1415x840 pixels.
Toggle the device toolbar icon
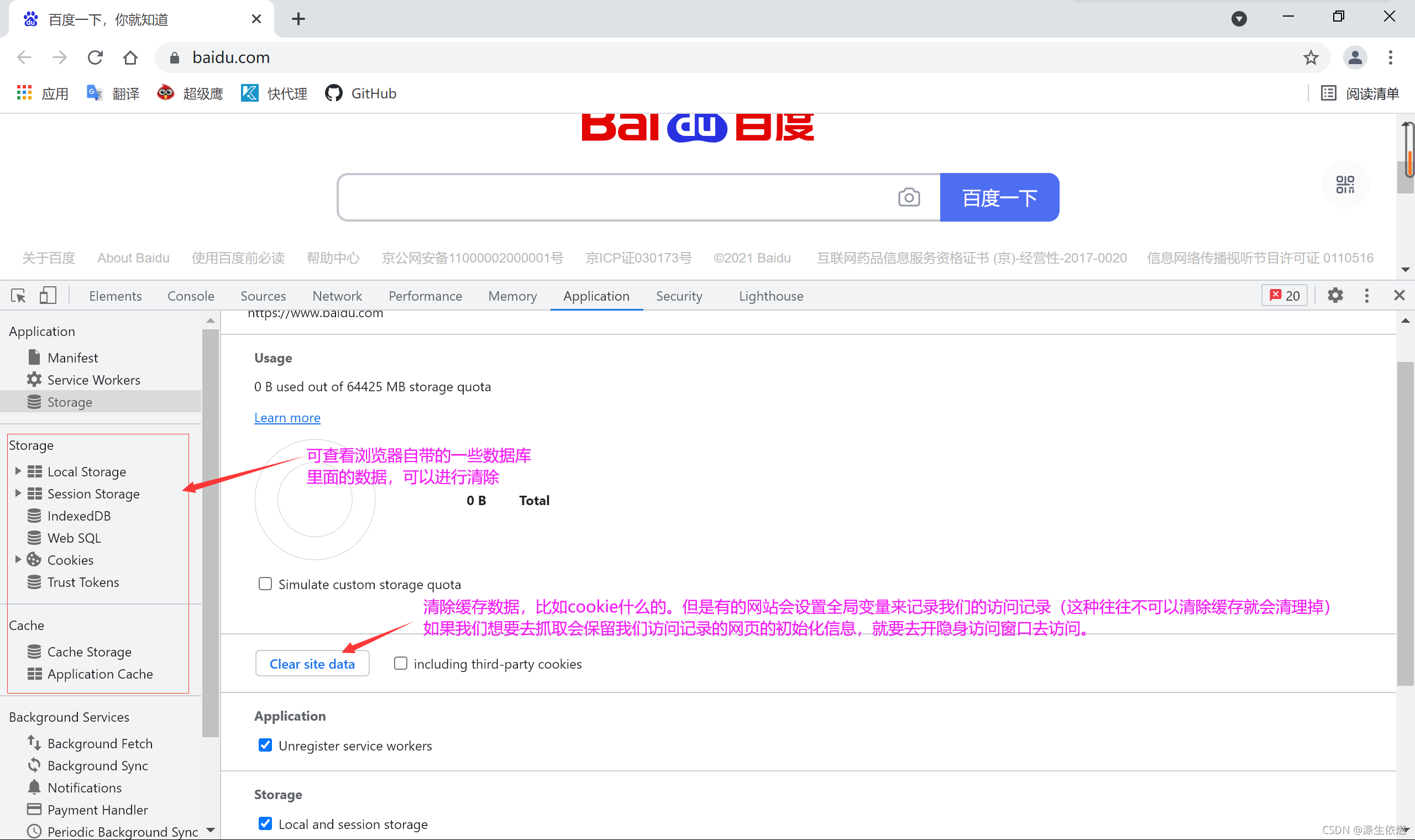48,296
